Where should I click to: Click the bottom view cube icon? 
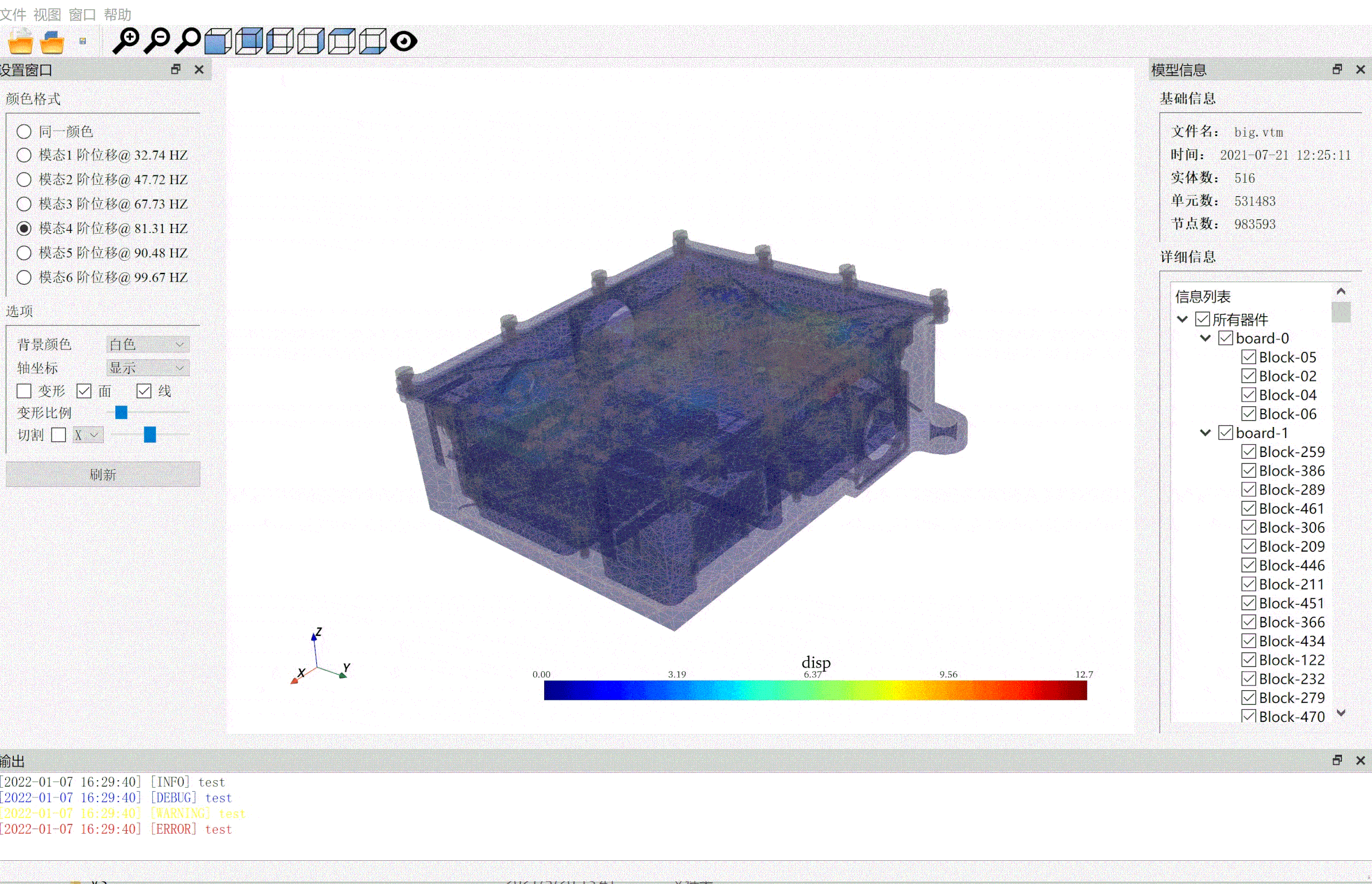[x=372, y=42]
